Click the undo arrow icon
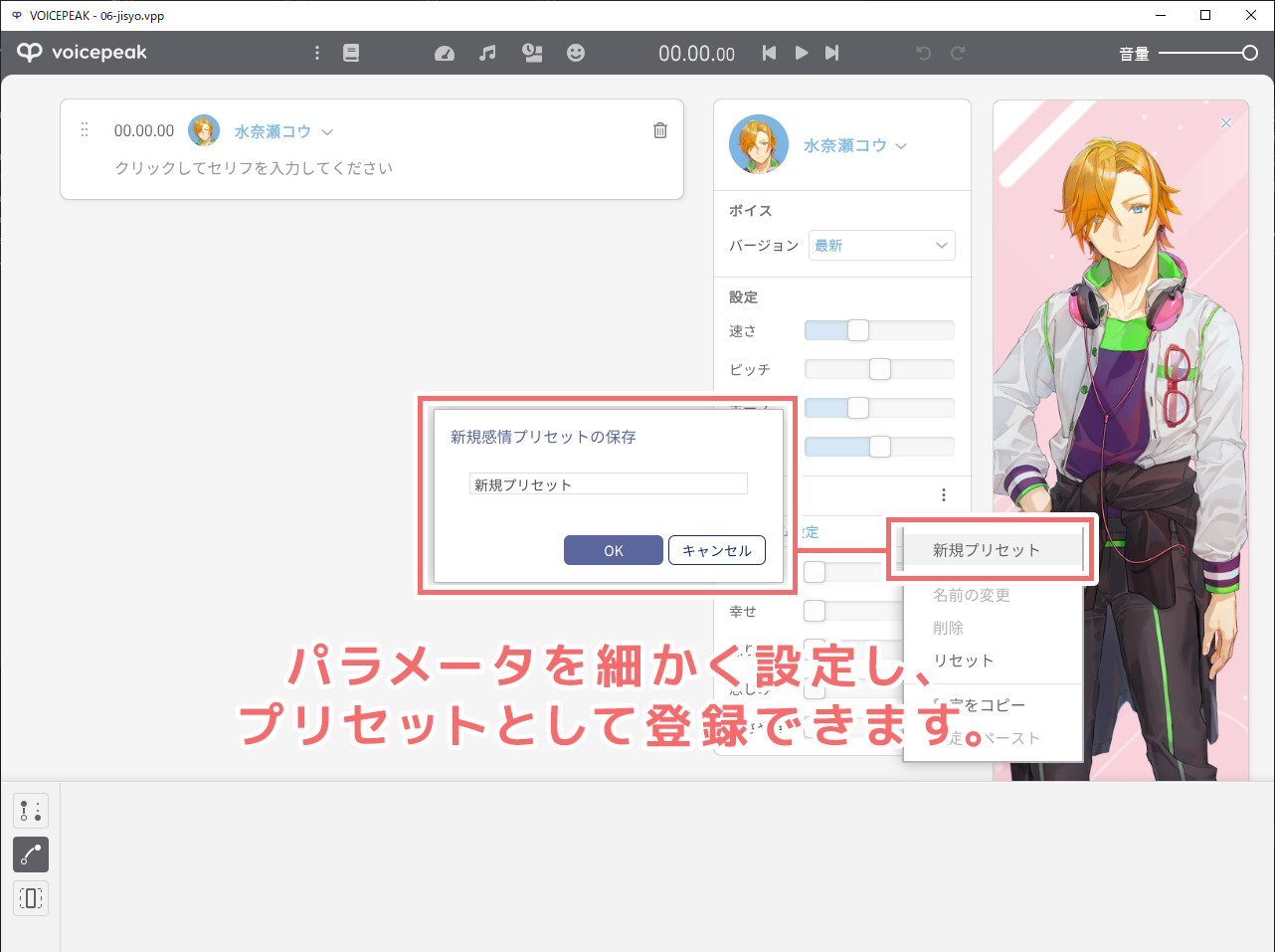This screenshot has width=1275, height=952. click(924, 53)
